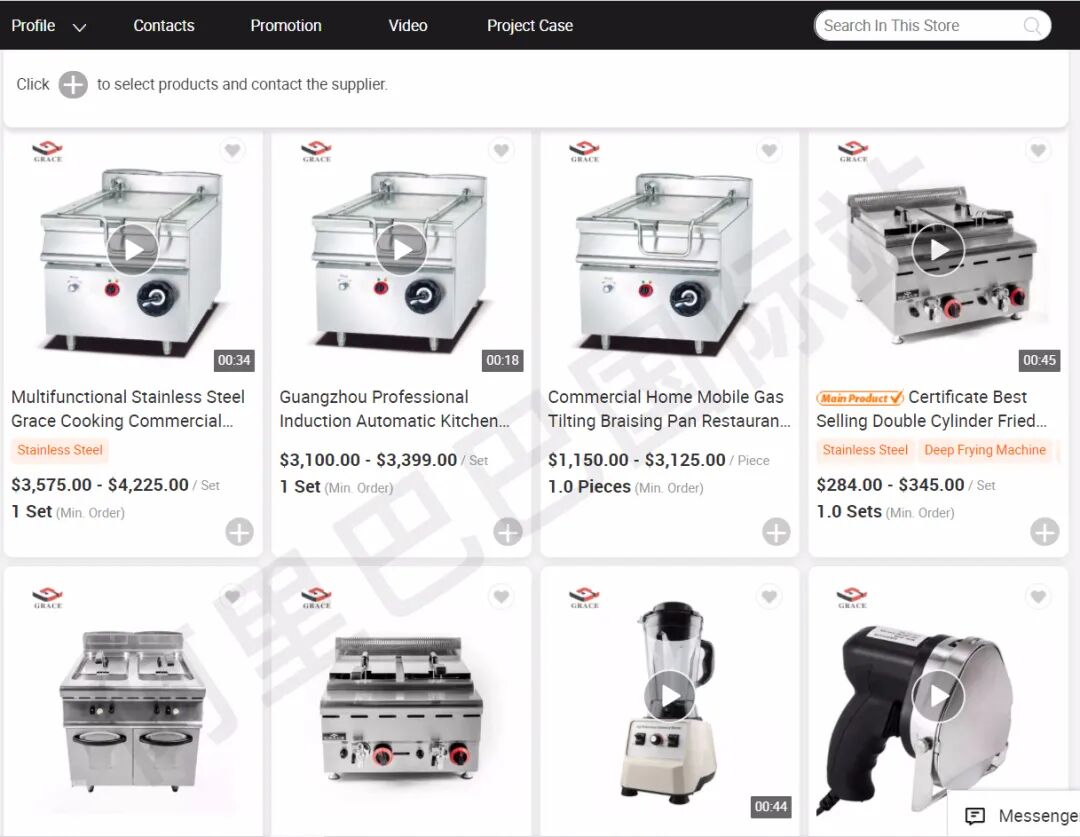Click the Deep Frying Machine tag
Screen dimensions: 1080x837
985,450
